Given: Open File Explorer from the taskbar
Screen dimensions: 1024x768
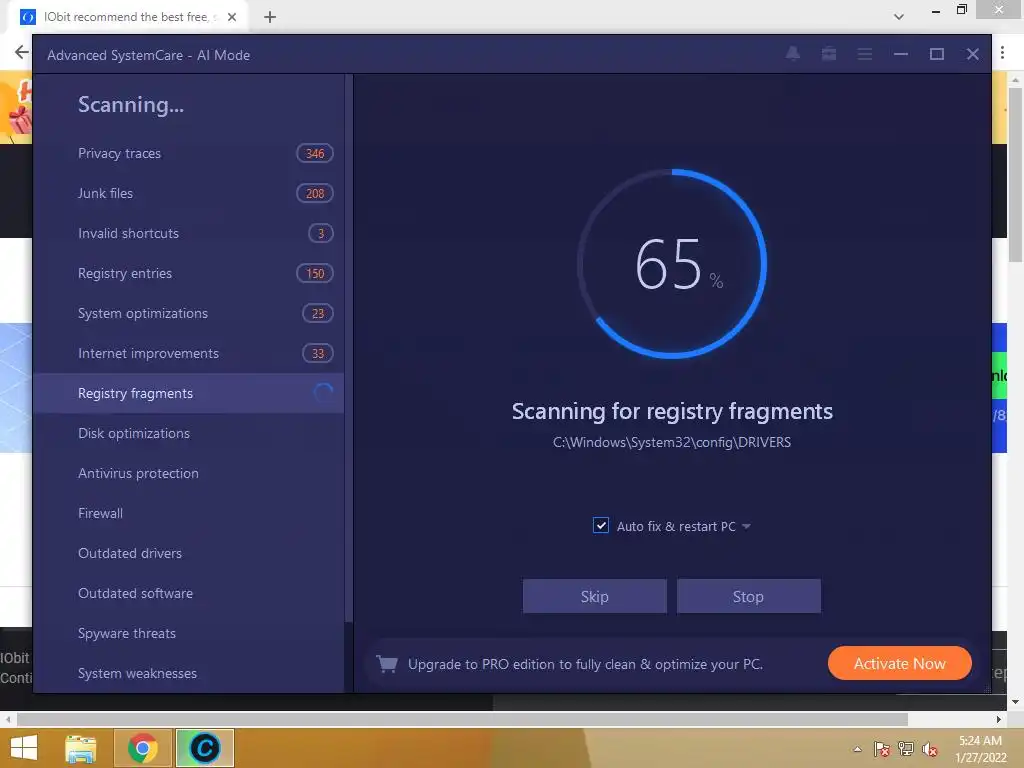Looking at the screenshot, I should tap(81, 748).
